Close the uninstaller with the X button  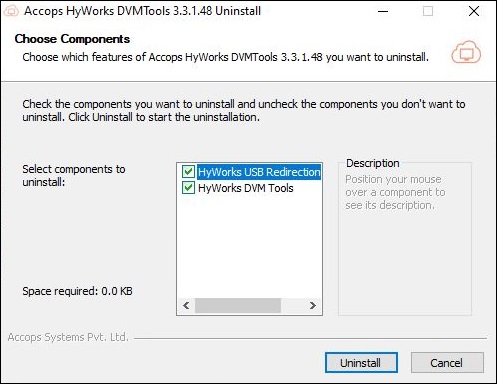474,11
